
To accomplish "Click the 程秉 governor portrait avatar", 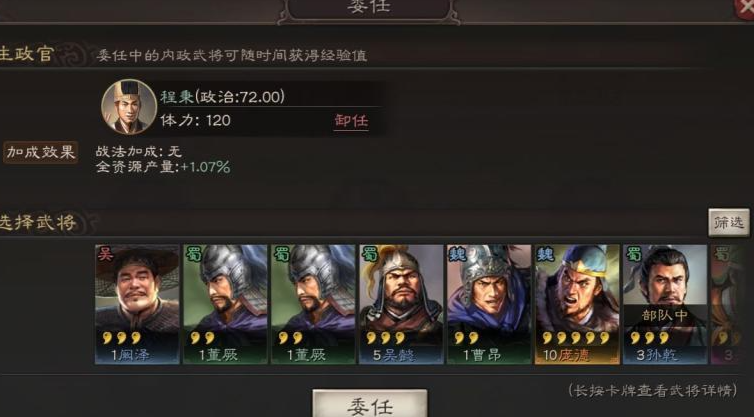I will click(129, 107).
